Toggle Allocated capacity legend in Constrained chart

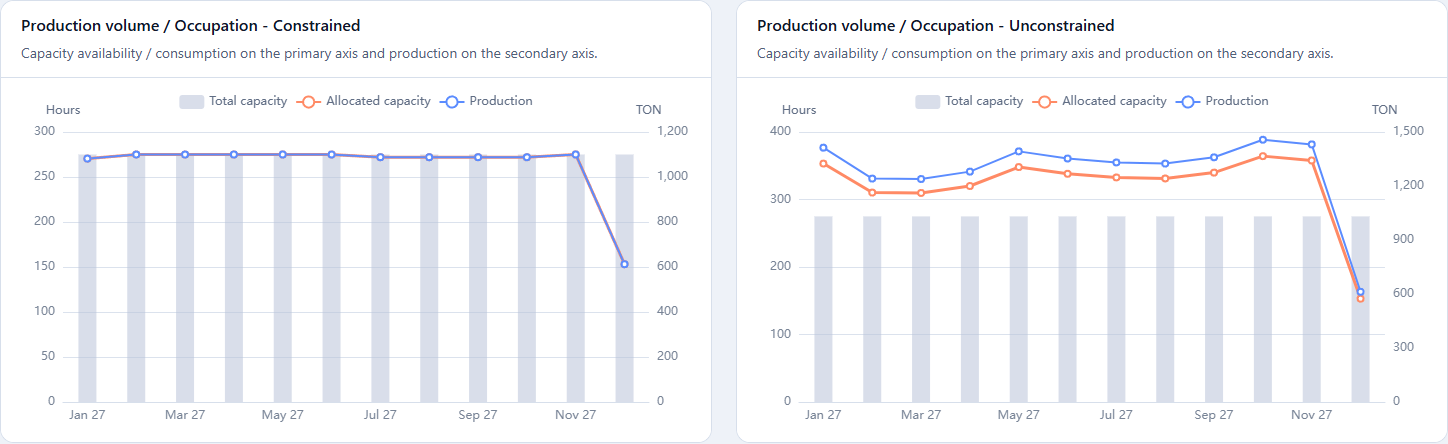click(364, 101)
